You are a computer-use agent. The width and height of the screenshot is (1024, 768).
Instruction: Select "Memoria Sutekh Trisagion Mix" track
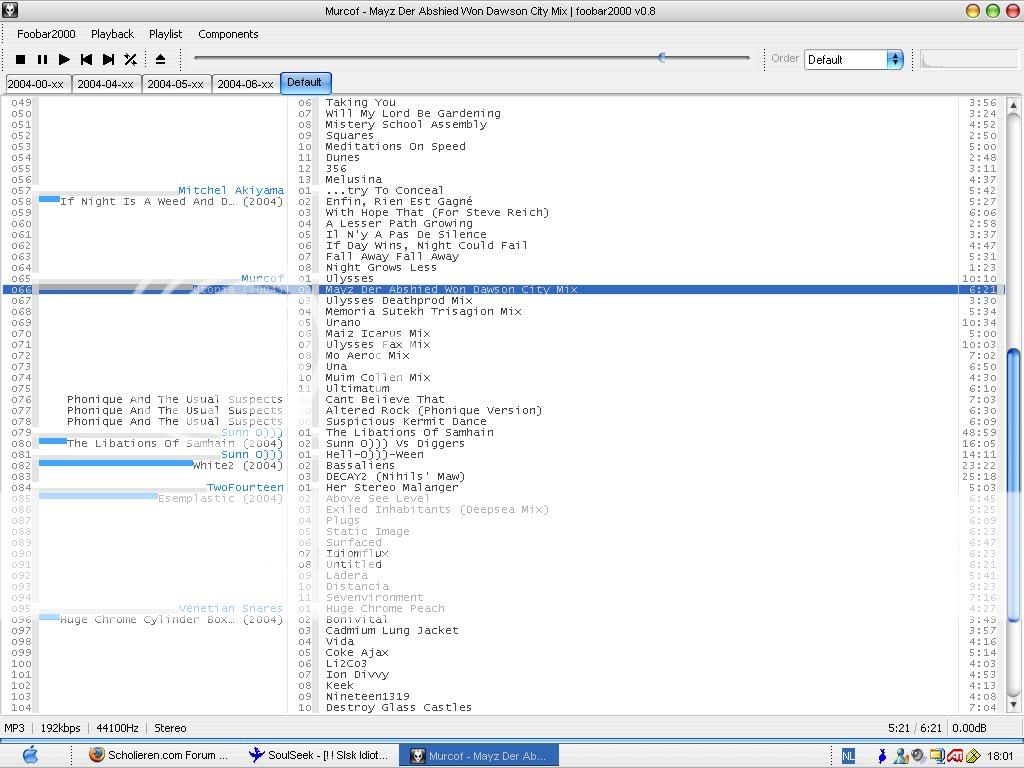click(x=423, y=312)
